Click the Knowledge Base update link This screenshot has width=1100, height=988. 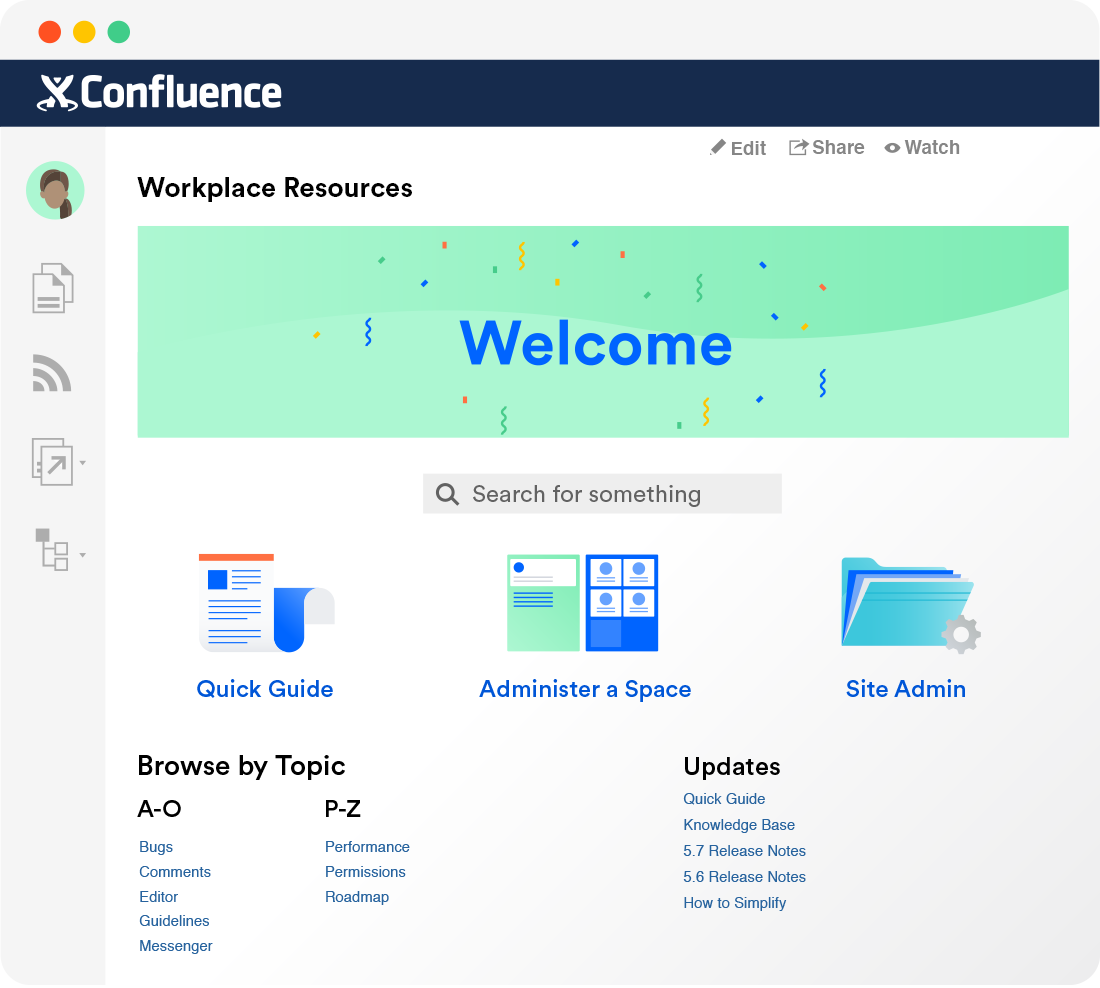point(739,824)
